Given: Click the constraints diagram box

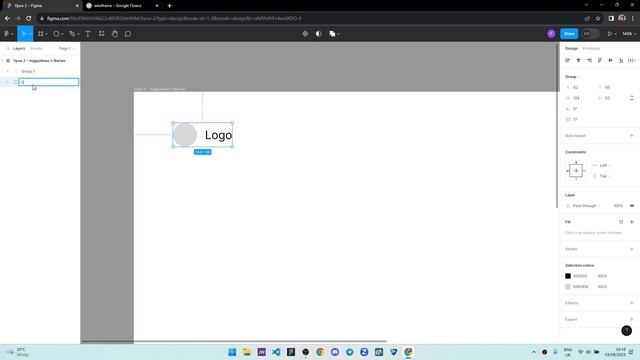Looking at the screenshot, I should pyautogui.click(x=576, y=171).
